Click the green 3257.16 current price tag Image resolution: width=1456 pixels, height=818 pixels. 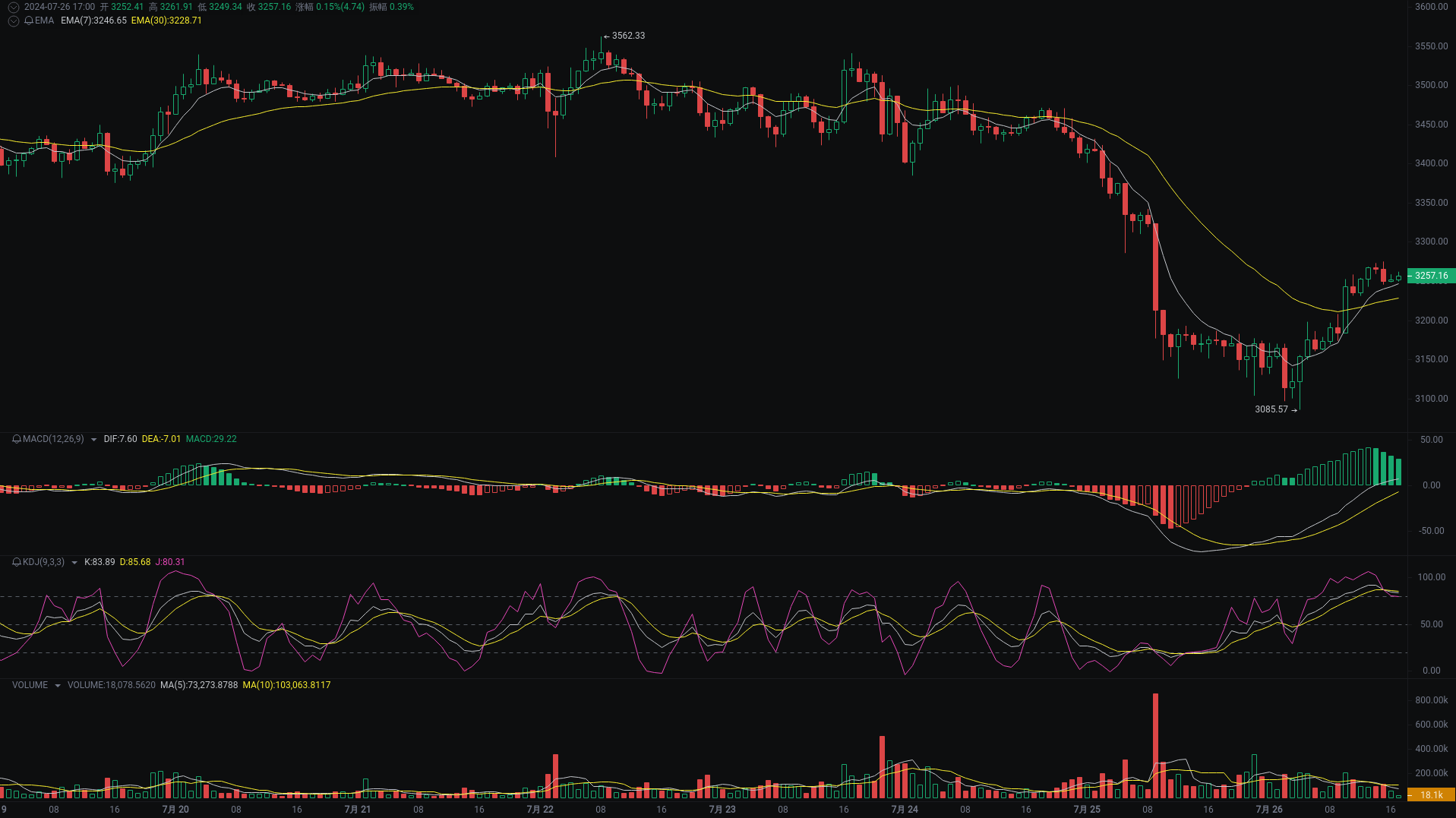(1430, 276)
